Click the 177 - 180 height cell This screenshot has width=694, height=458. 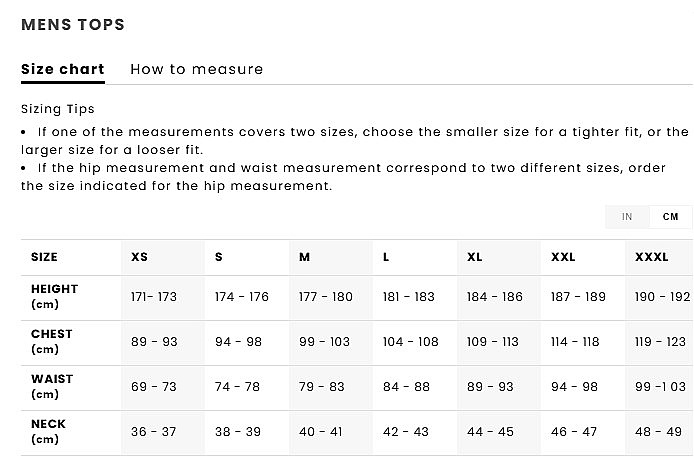[326, 297]
